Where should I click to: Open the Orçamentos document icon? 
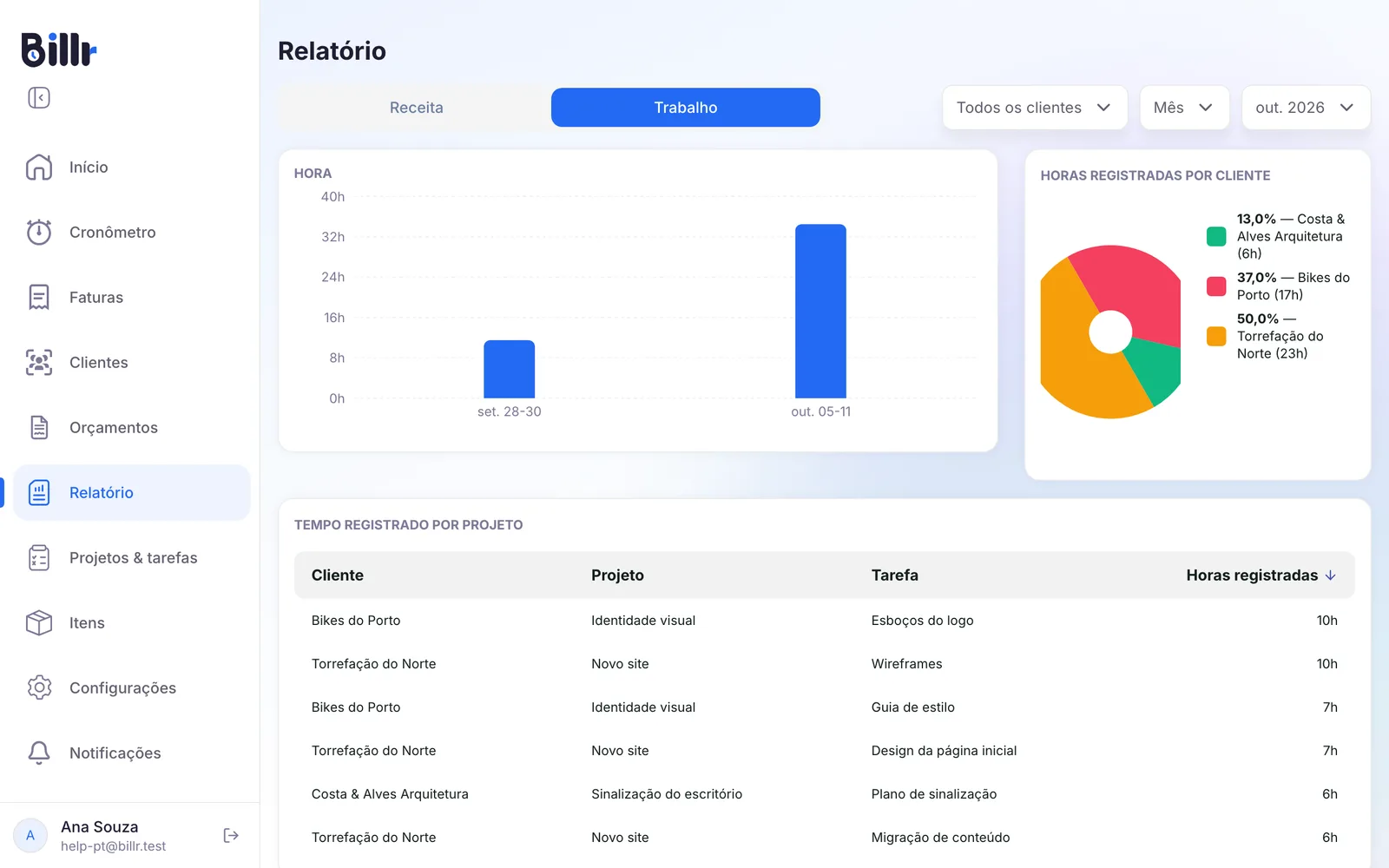click(x=39, y=427)
